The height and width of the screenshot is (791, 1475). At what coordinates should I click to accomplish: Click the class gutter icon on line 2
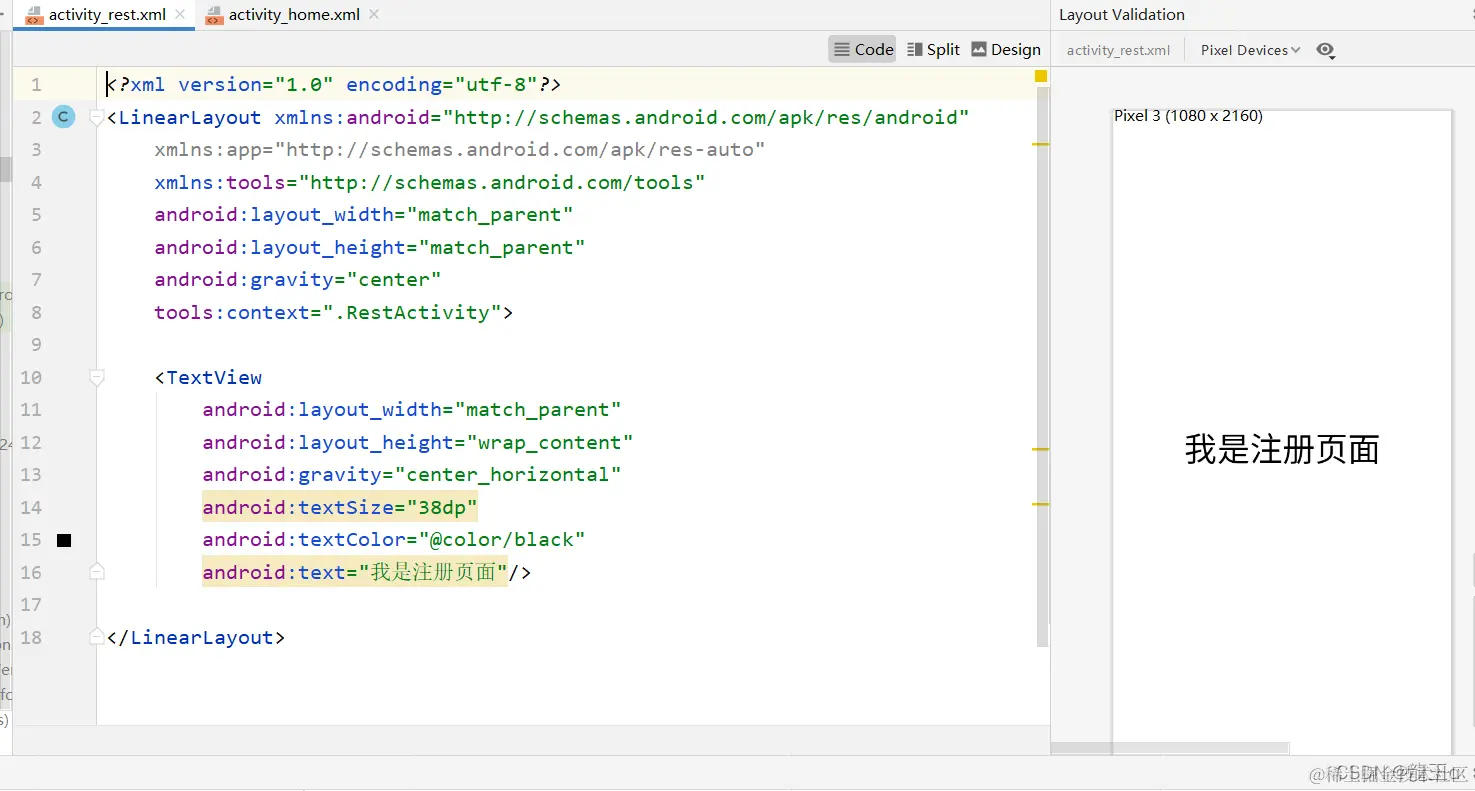click(x=63, y=117)
